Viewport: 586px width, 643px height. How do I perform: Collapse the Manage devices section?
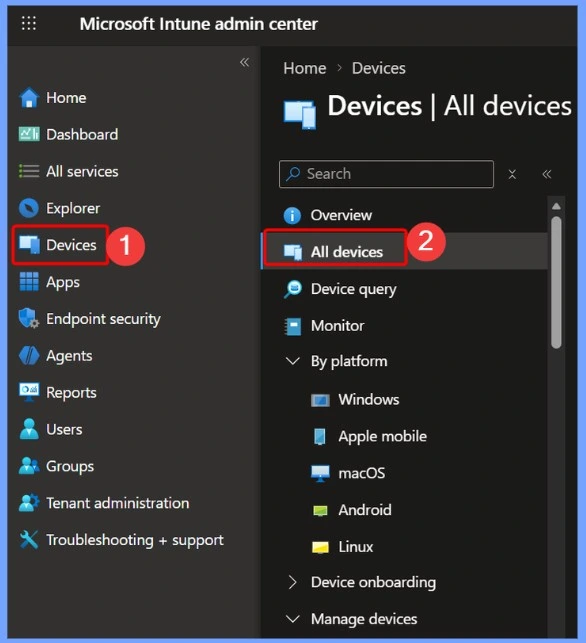292,619
